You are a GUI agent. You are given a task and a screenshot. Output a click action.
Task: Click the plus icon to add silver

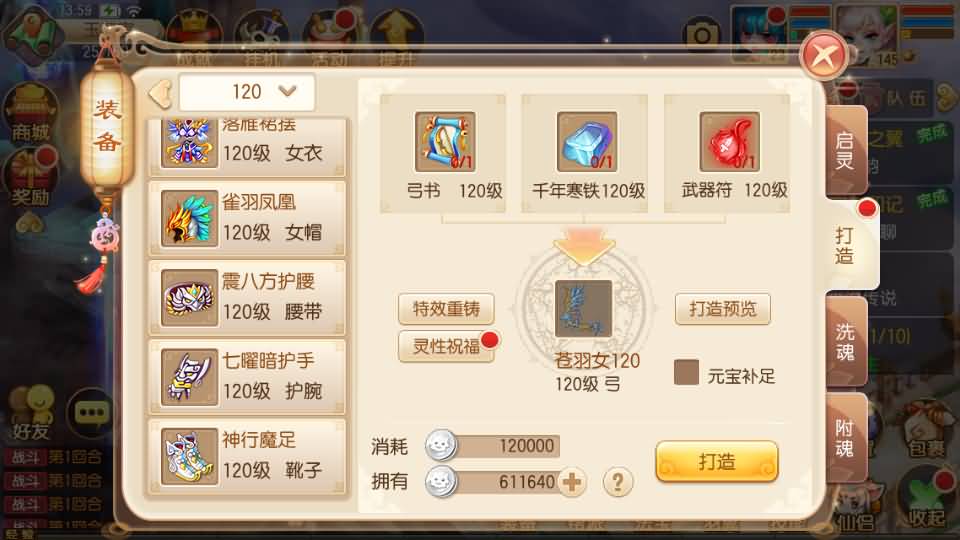click(x=572, y=482)
